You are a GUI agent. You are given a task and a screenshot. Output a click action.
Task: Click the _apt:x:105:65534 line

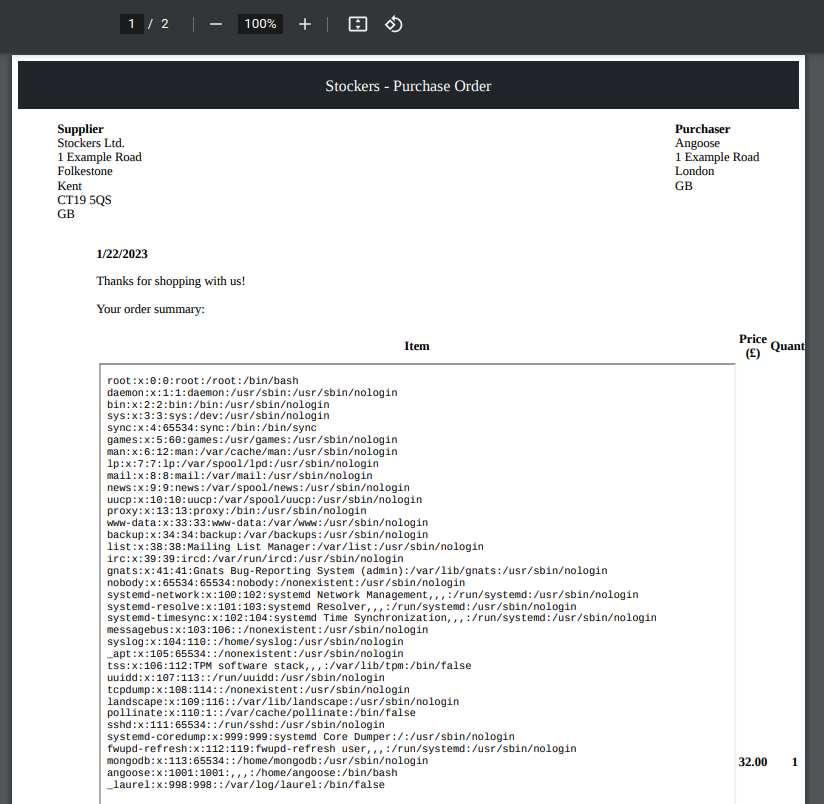point(255,654)
